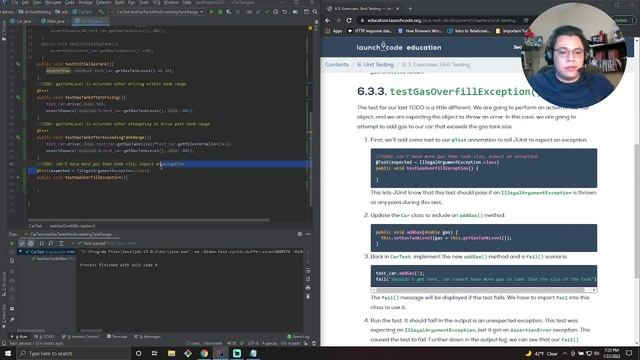Show Git history clock icon
640x360 pixels.
276,12
